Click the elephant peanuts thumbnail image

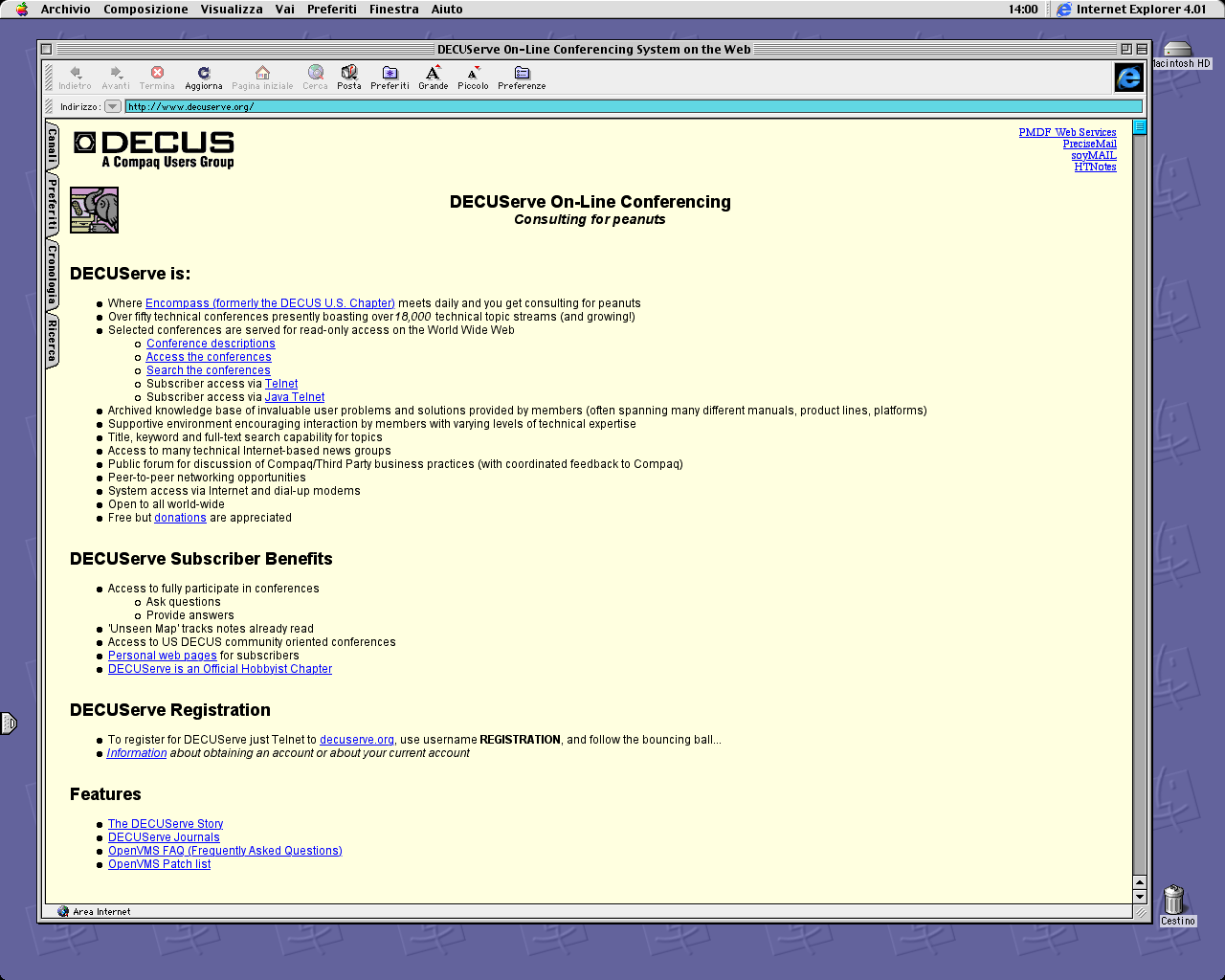94,211
